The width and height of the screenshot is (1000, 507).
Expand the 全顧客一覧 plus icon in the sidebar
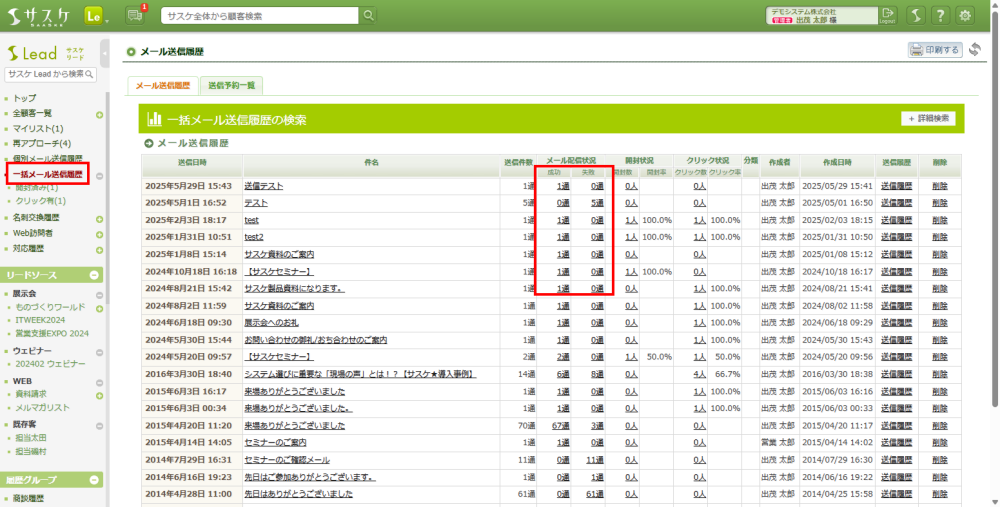click(99, 114)
